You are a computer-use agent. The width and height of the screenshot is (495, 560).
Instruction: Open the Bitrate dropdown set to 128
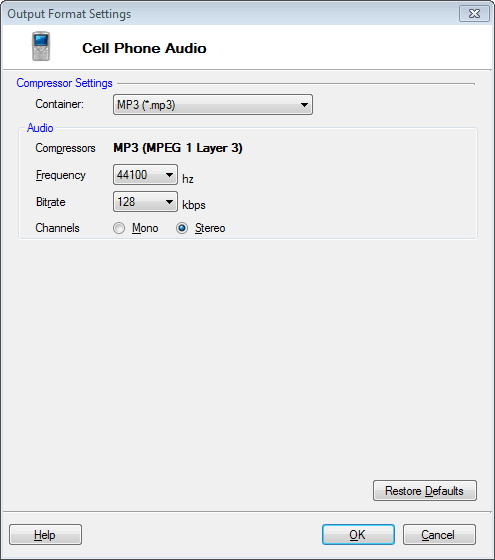(x=145, y=202)
